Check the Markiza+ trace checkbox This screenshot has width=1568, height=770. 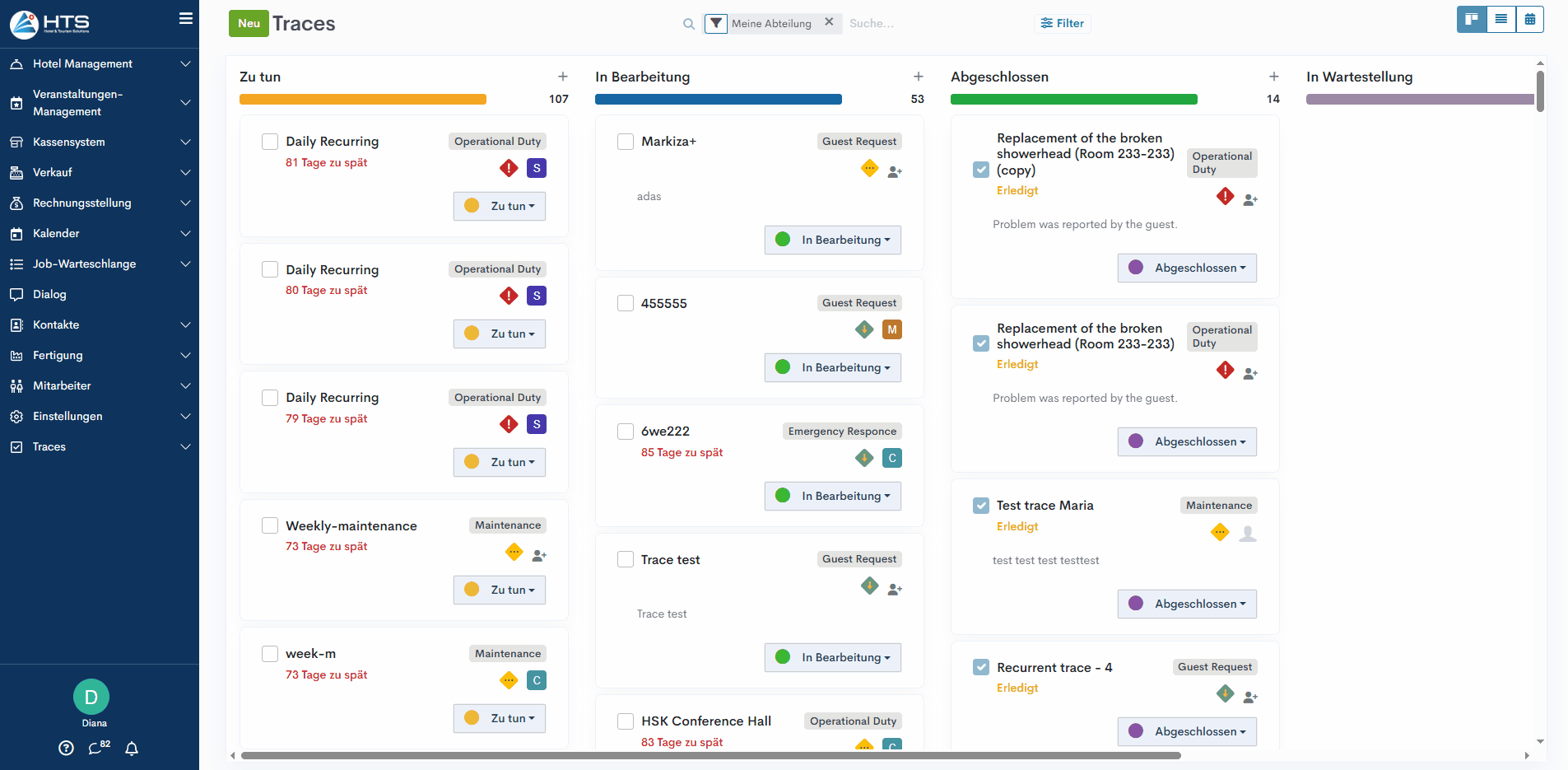(x=626, y=142)
